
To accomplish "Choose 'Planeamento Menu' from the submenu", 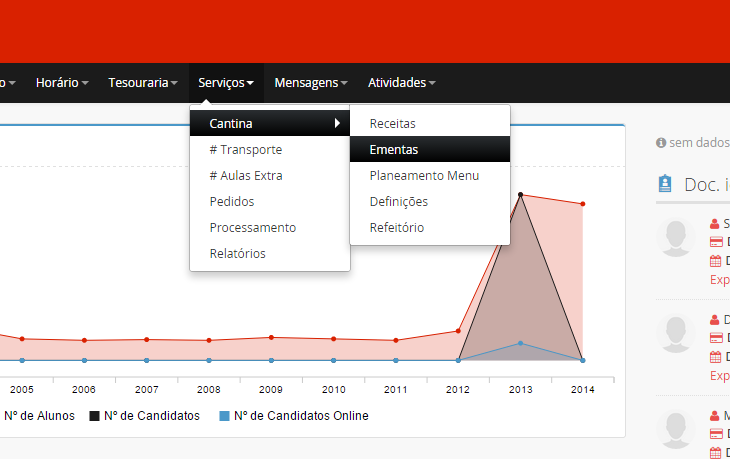I will (424, 176).
